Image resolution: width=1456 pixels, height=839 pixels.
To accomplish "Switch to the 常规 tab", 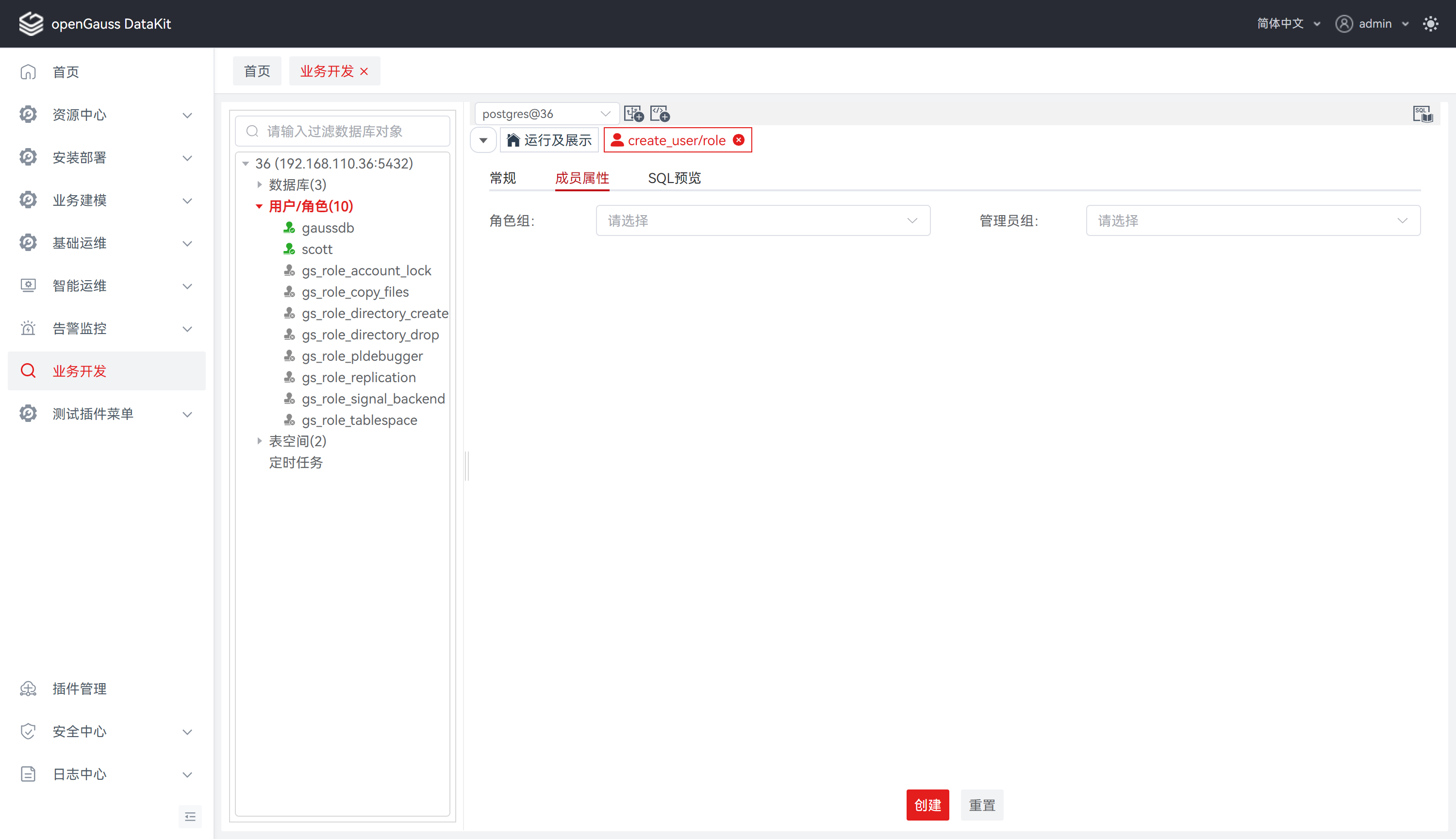I will click(502, 178).
